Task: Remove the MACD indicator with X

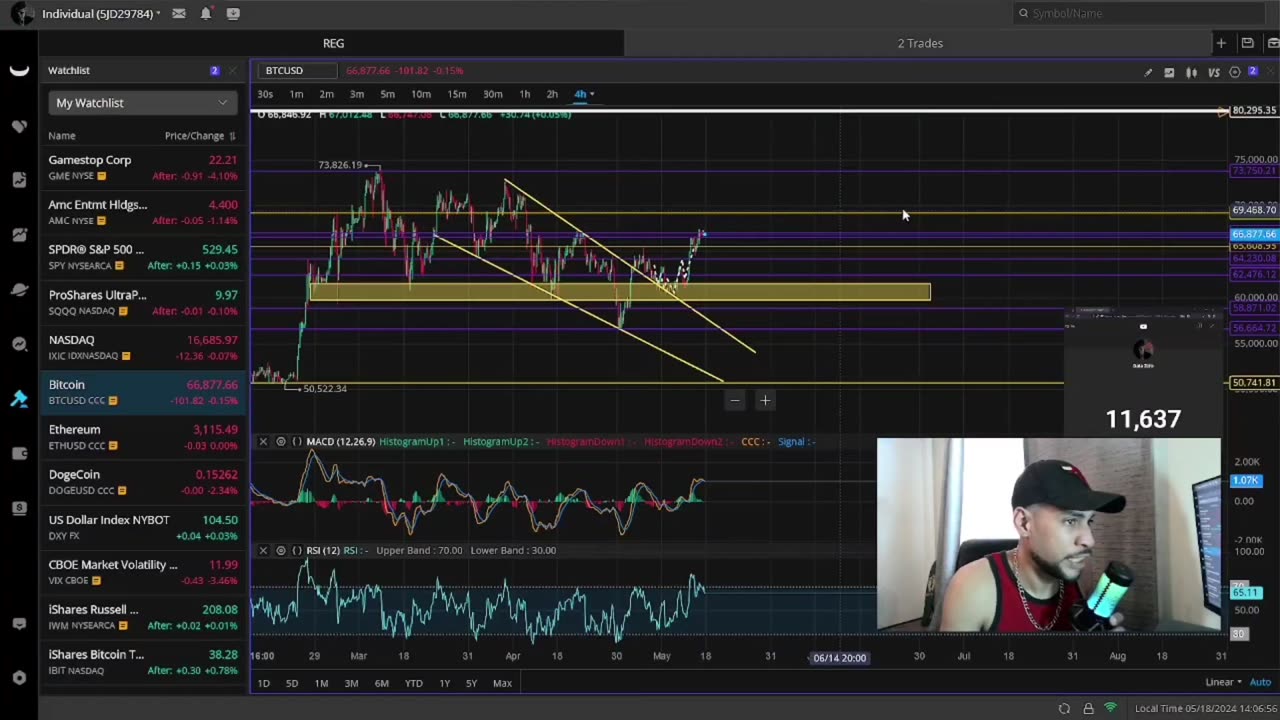Action: (x=263, y=441)
